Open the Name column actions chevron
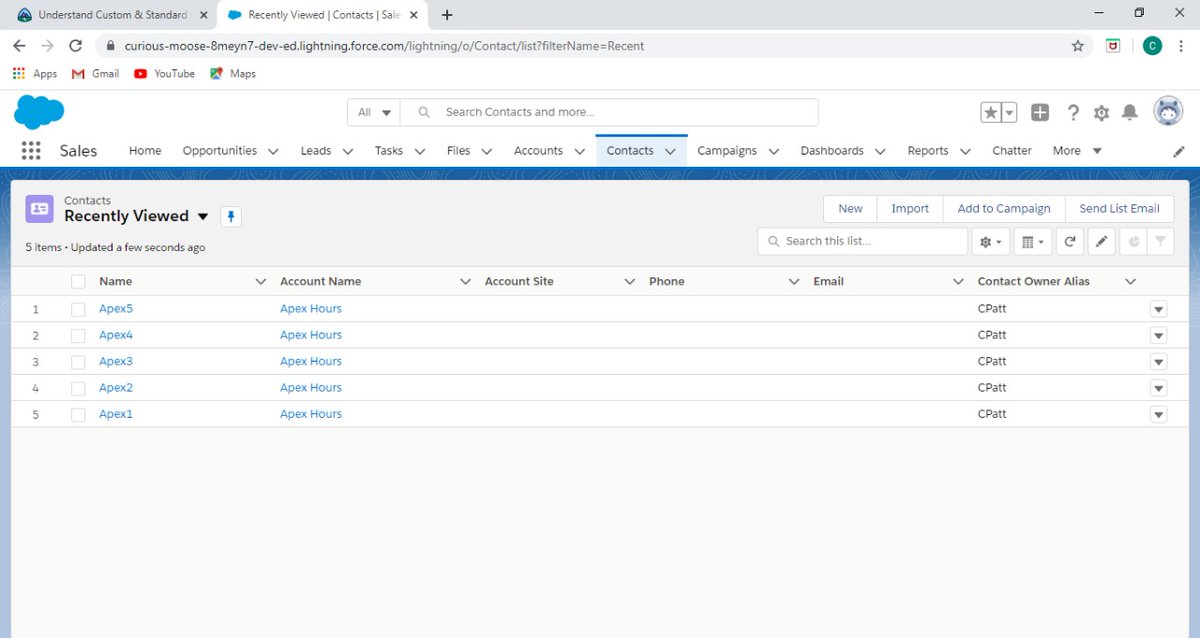The width and height of the screenshot is (1200, 638). click(x=261, y=282)
